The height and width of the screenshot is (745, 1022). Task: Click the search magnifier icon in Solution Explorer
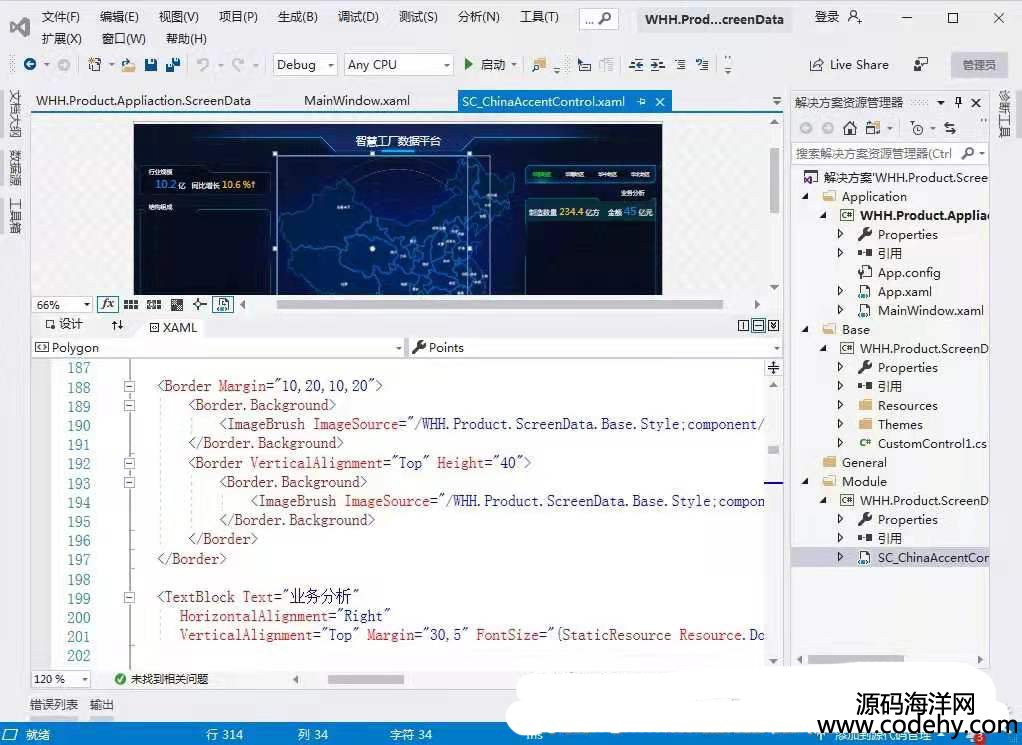(x=968, y=153)
